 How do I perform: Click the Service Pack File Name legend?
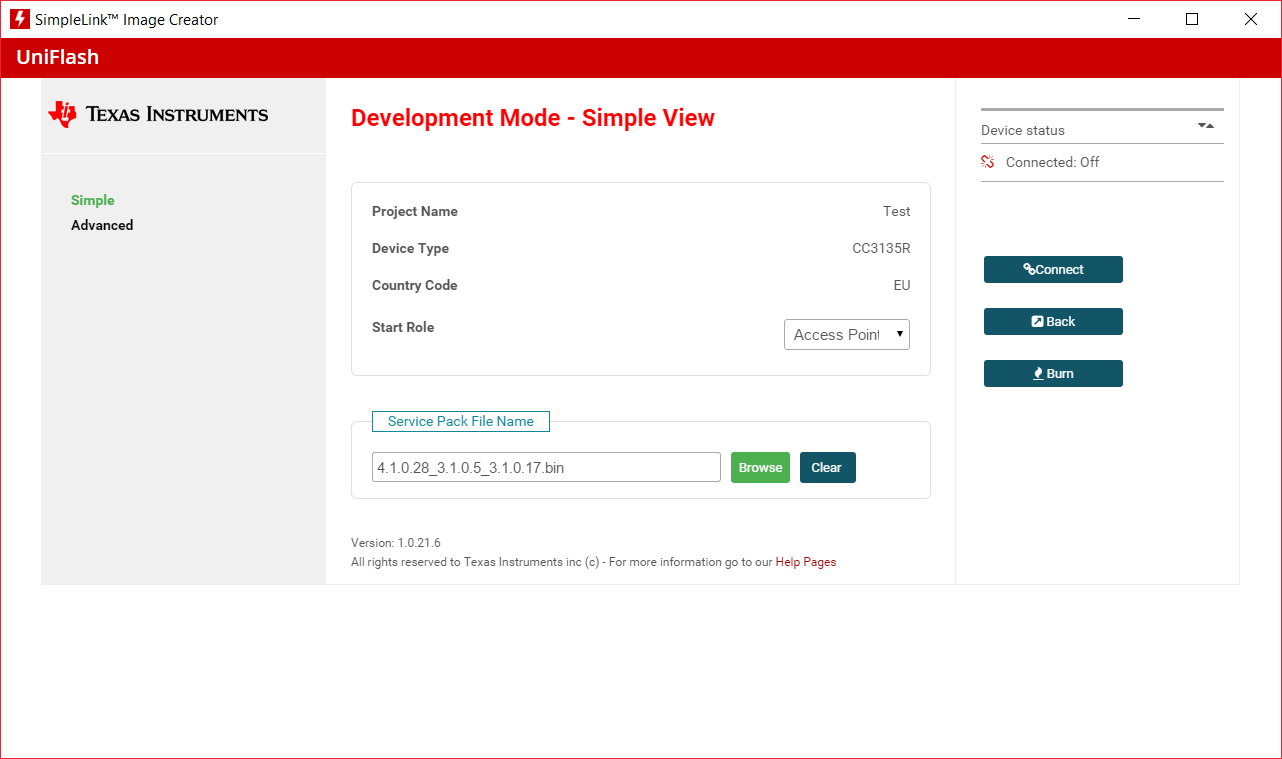pyautogui.click(x=461, y=421)
